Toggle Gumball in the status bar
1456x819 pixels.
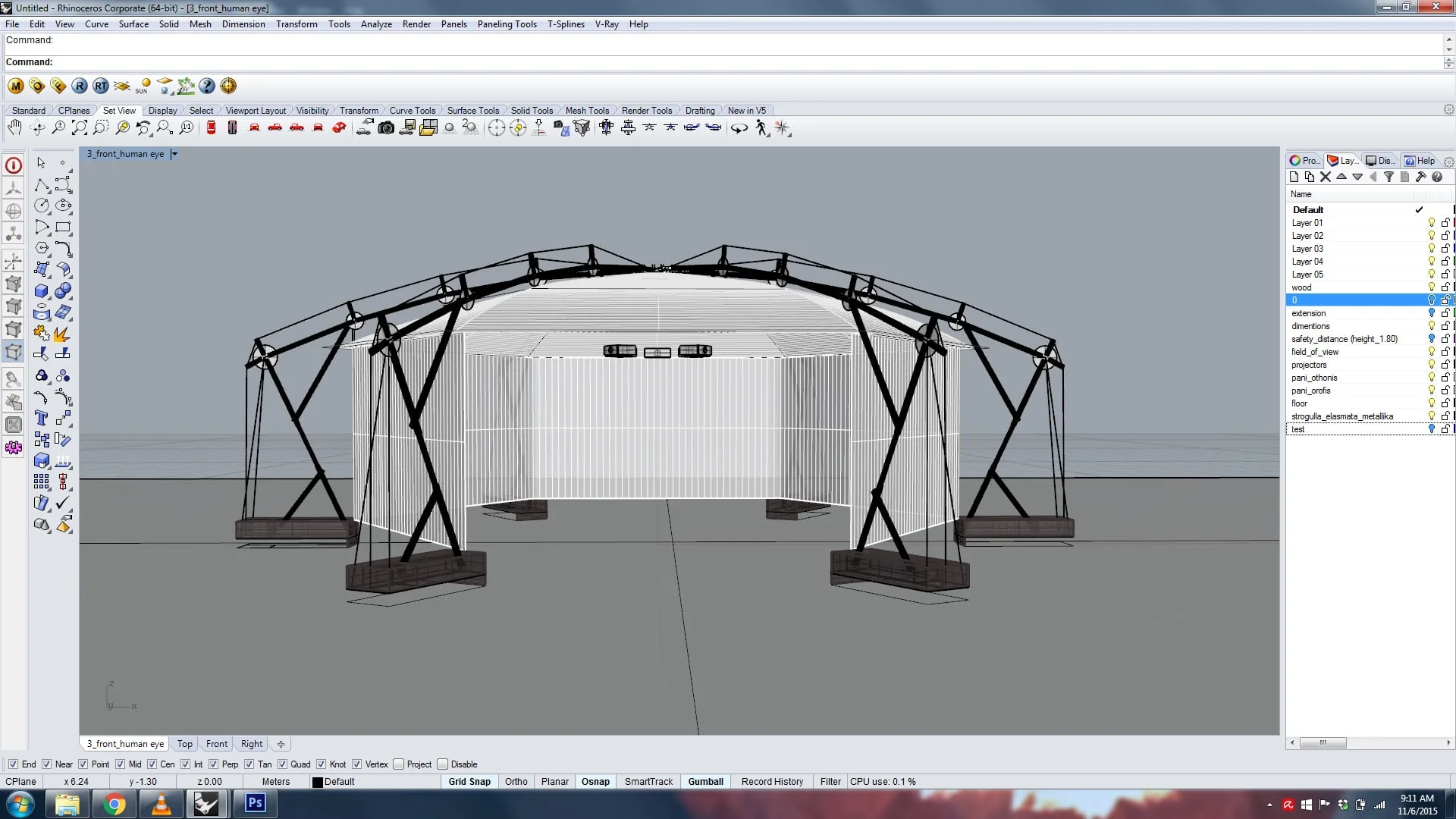706,782
